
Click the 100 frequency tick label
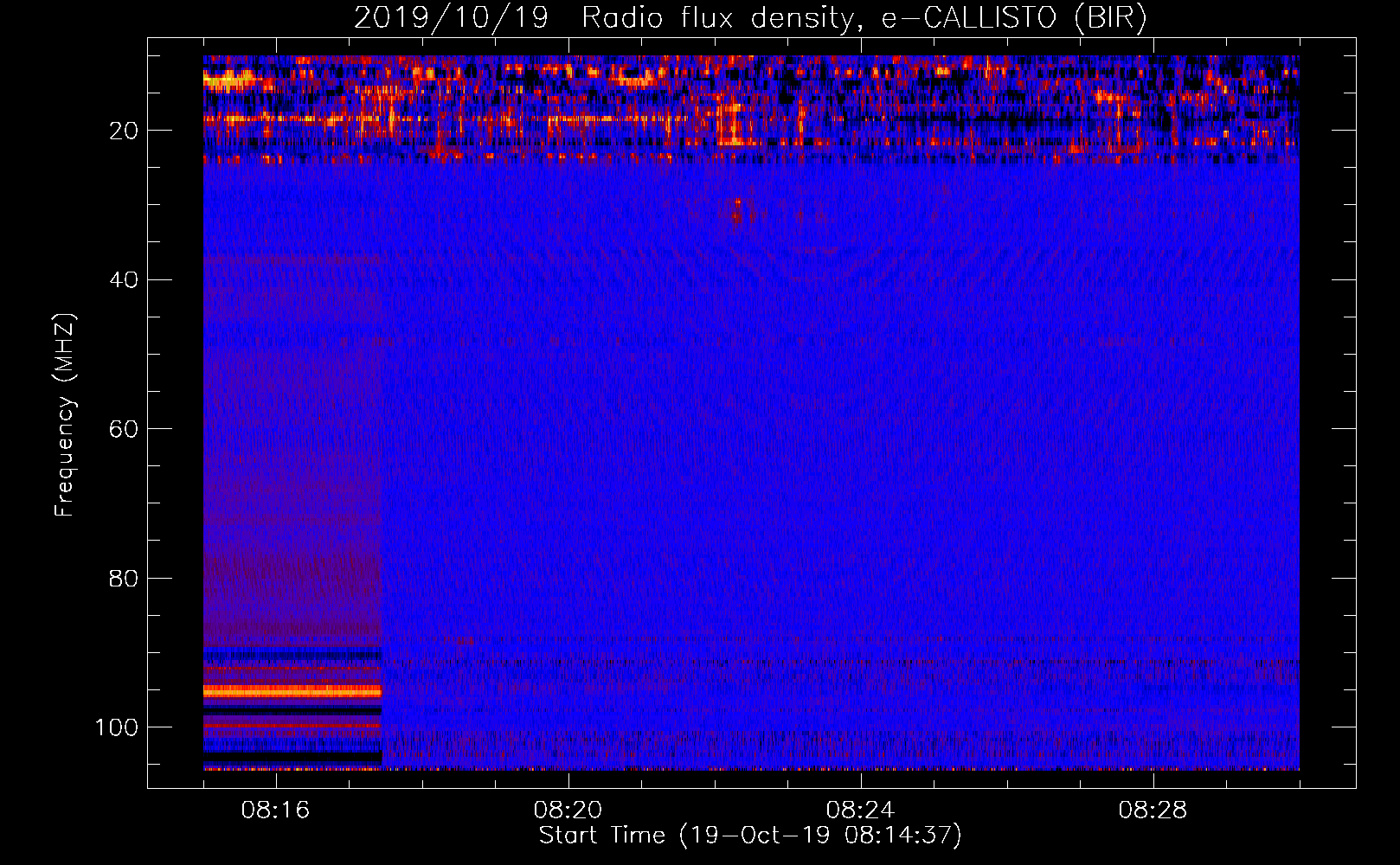[117, 728]
